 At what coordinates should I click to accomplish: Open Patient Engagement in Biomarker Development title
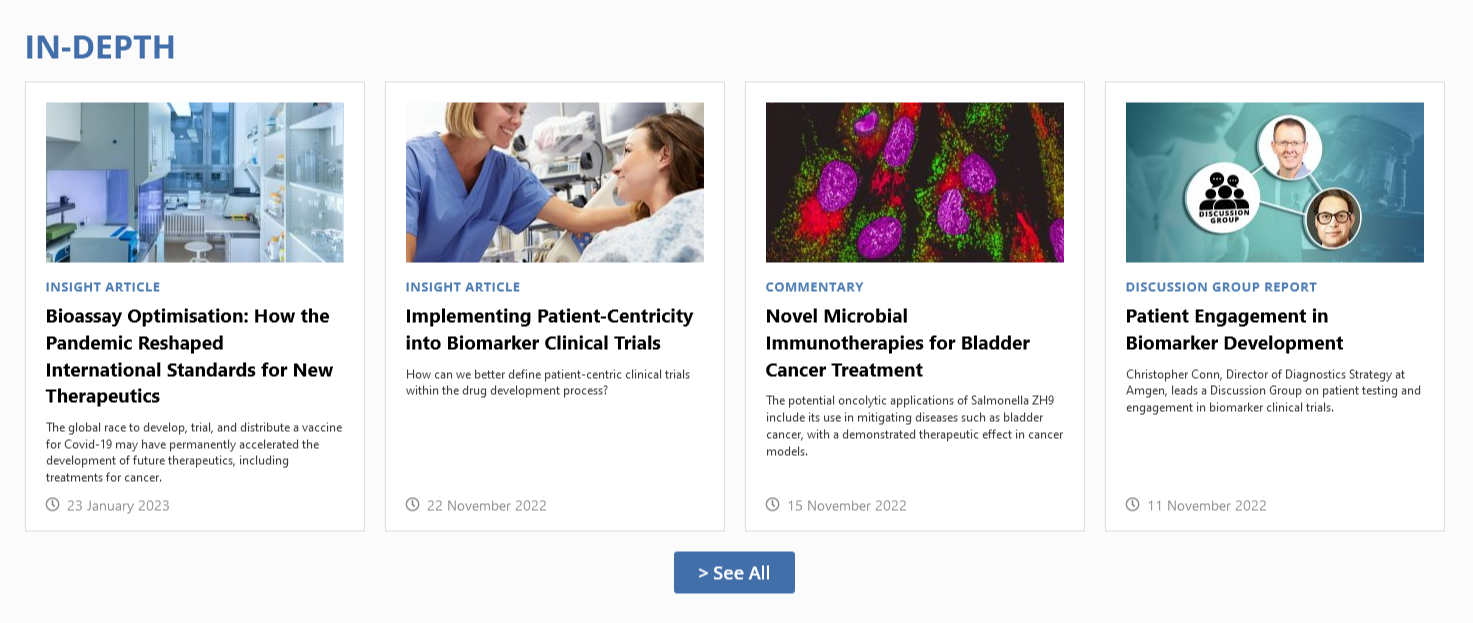coord(1234,329)
